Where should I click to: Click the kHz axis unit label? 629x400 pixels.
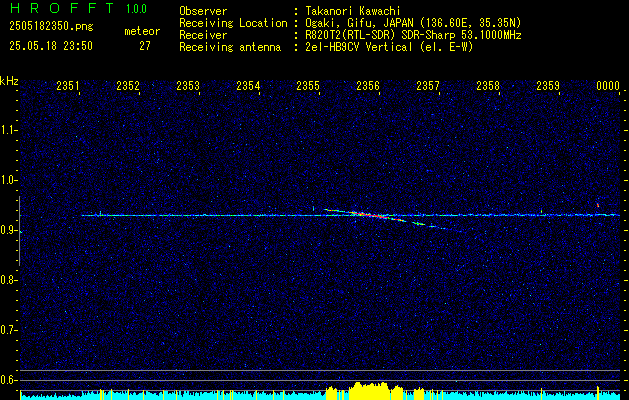[9, 81]
